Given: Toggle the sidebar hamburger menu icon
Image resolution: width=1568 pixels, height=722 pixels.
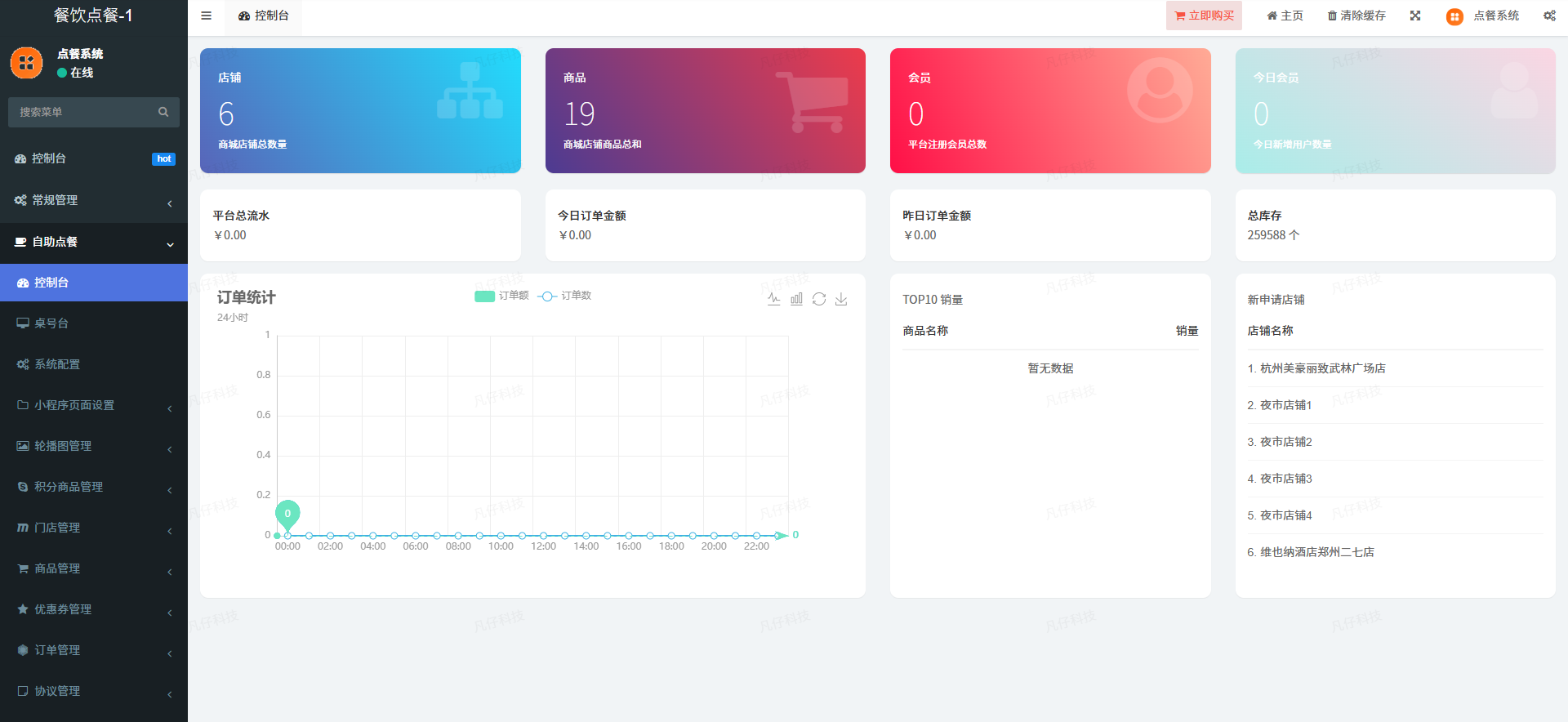Looking at the screenshot, I should pos(206,16).
